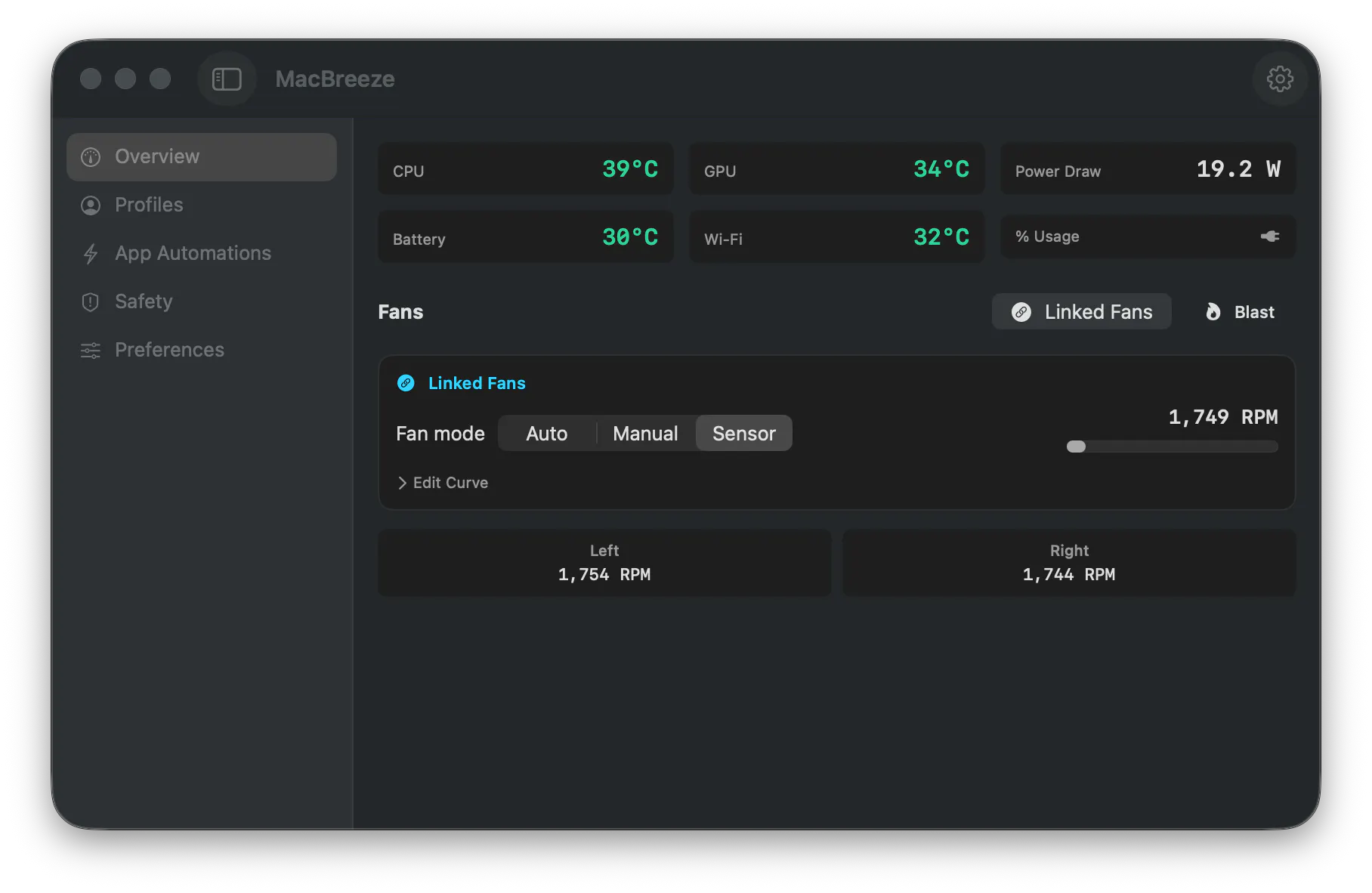Open the Safety section
The image size is (1372, 893).
202,302
